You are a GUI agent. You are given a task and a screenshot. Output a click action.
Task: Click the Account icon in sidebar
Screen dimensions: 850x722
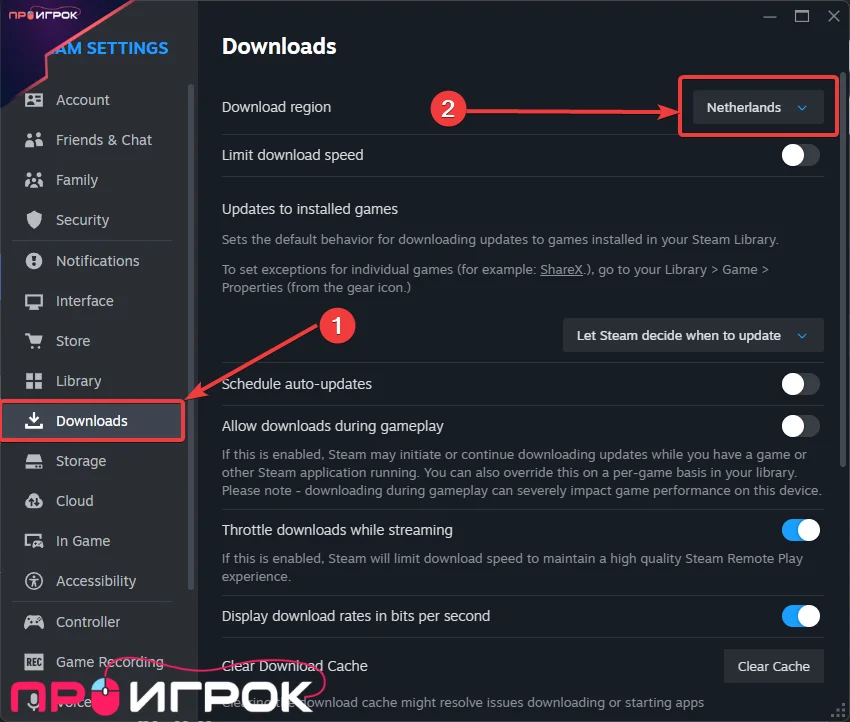34,100
